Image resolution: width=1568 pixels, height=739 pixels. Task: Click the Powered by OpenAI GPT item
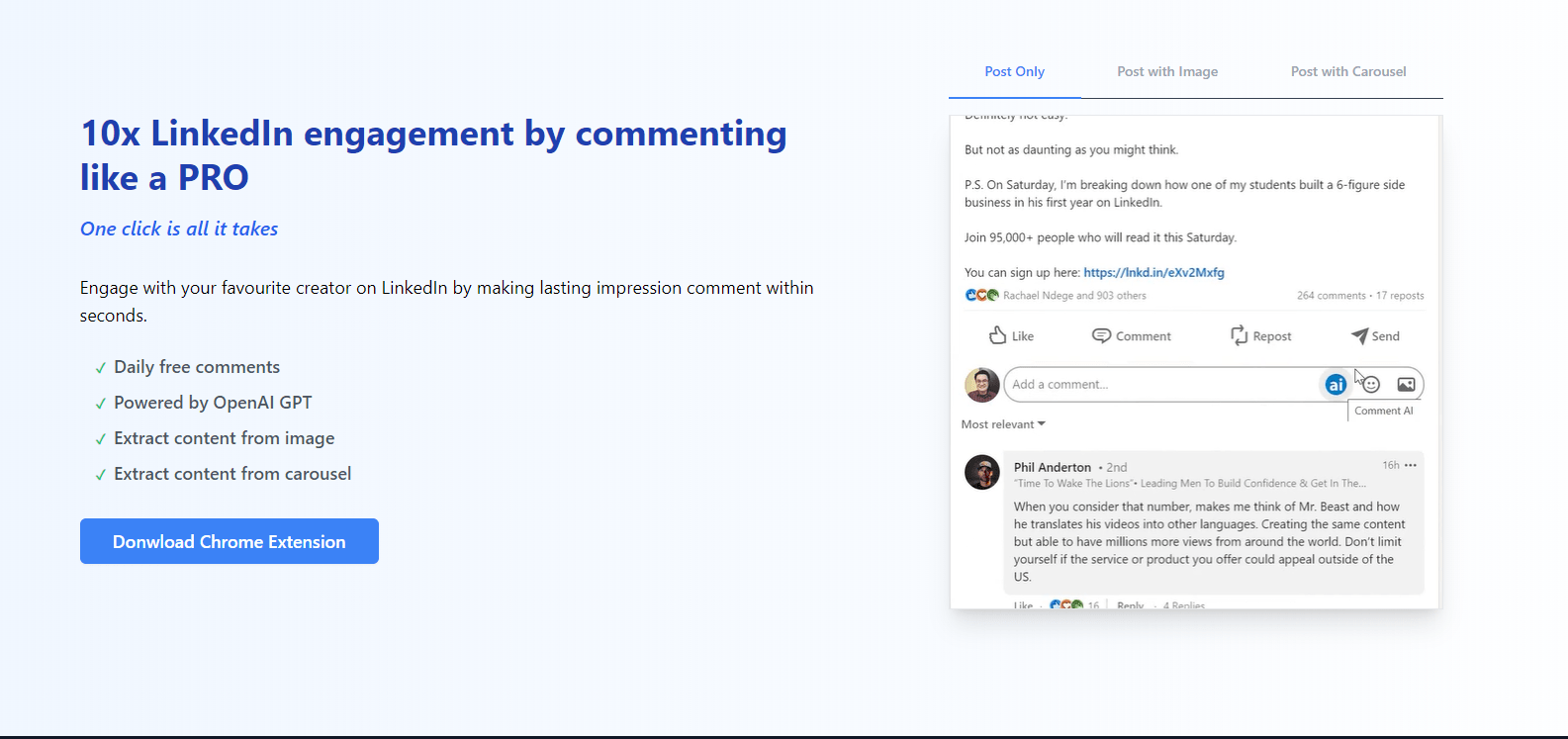(x=213, y=403)
